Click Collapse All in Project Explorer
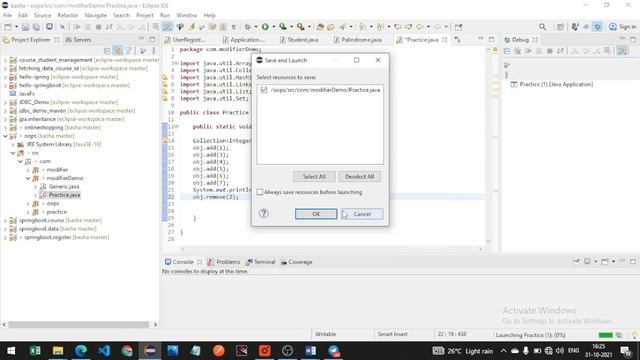Image resolution: width=640 pixels, height=360 pixels. [107, 51]
